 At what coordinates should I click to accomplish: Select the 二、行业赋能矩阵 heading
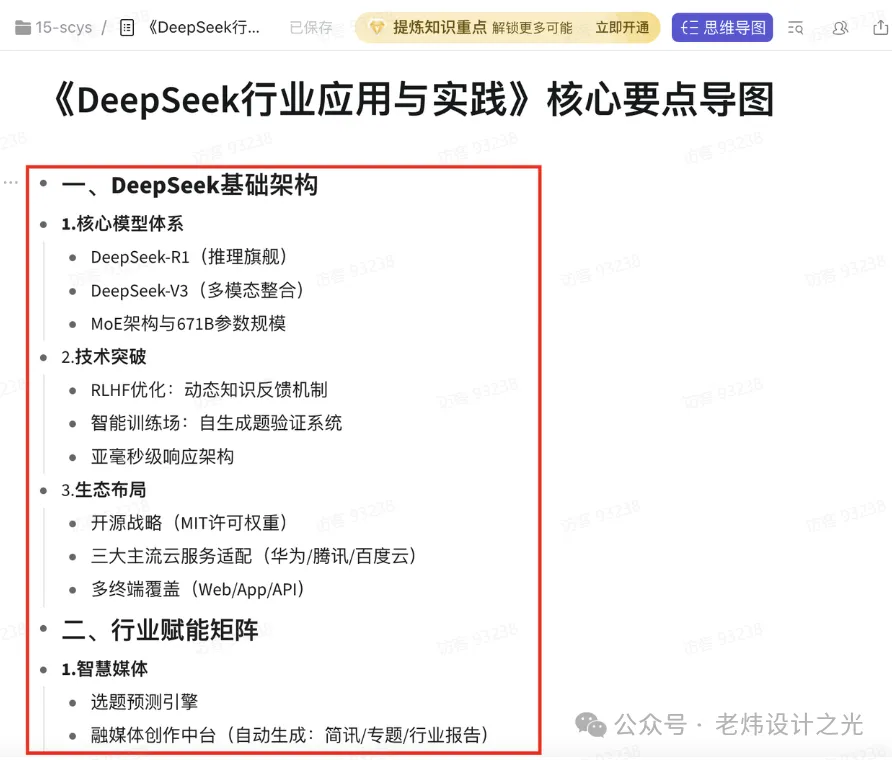point(160,630)
